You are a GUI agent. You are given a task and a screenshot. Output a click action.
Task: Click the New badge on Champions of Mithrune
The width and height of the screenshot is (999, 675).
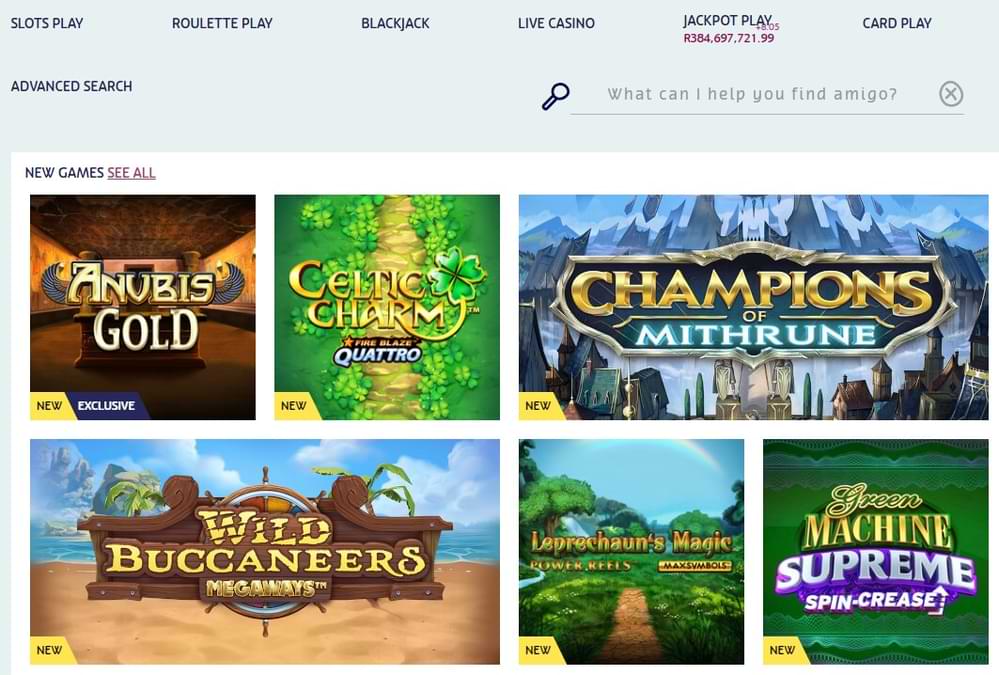tap(538, 406)
